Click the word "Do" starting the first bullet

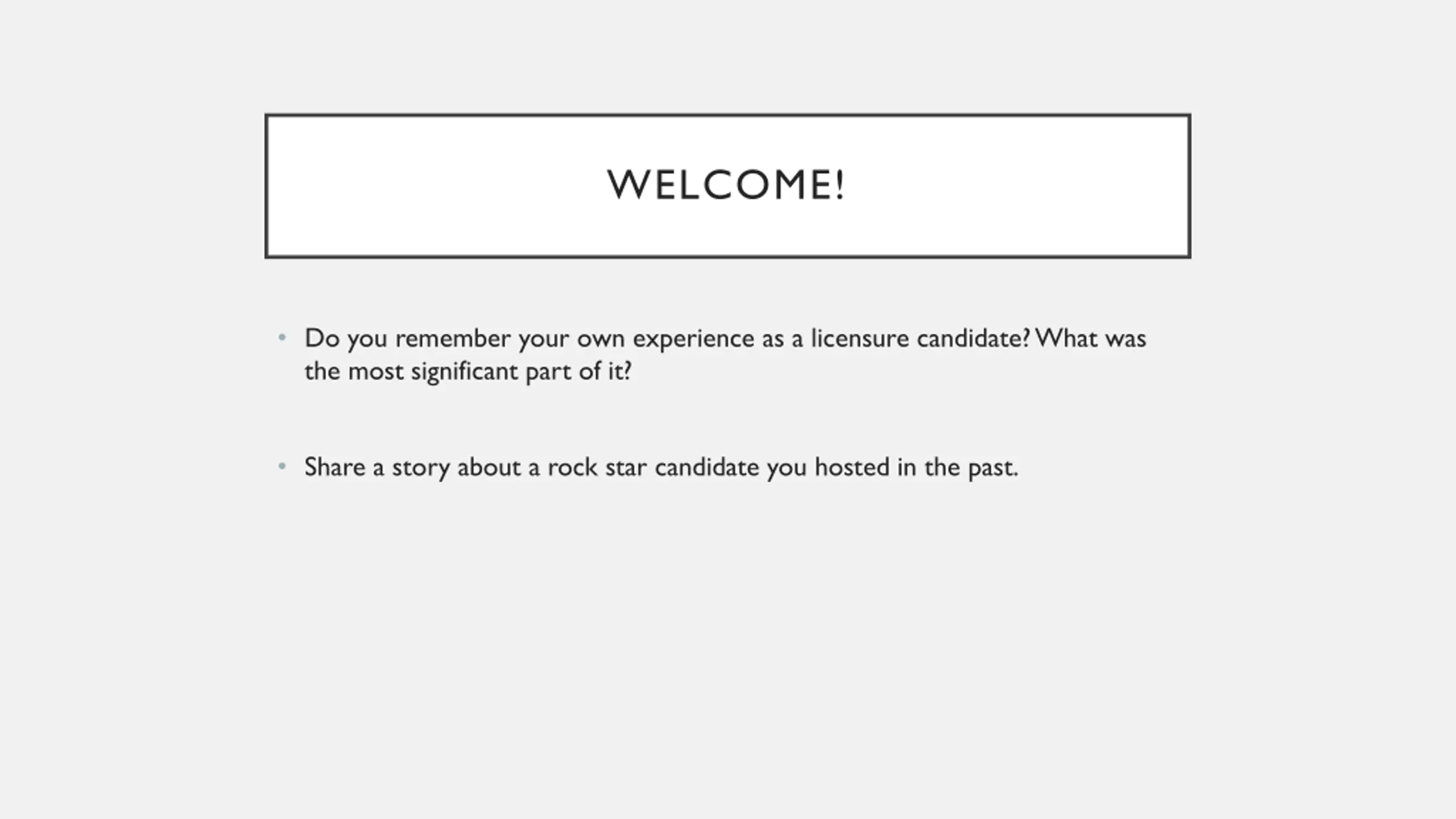(x=322, y=338)
